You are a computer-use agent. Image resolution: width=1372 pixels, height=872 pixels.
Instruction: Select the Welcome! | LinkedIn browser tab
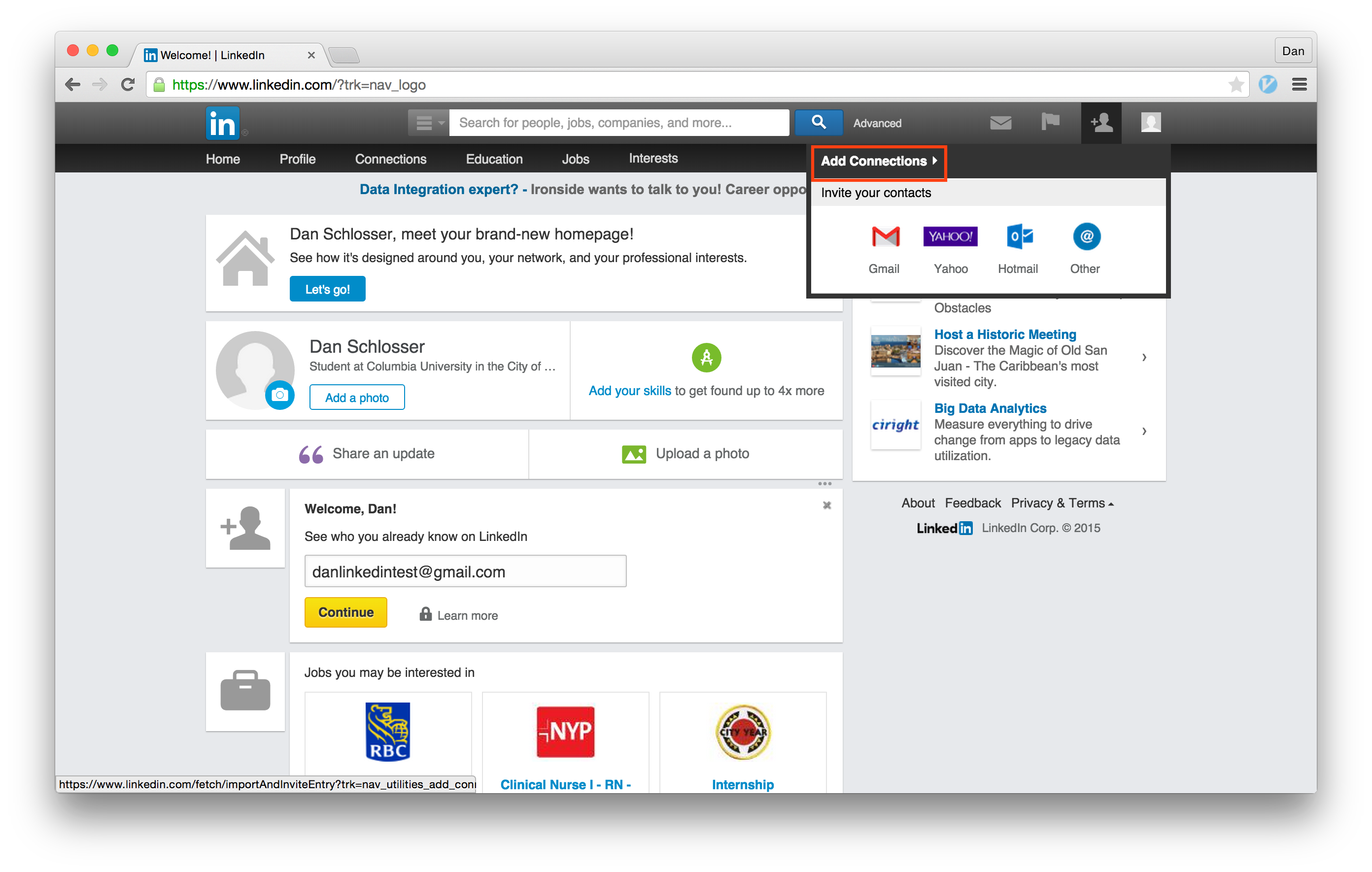pyautogui.click(x=228, y=55)
